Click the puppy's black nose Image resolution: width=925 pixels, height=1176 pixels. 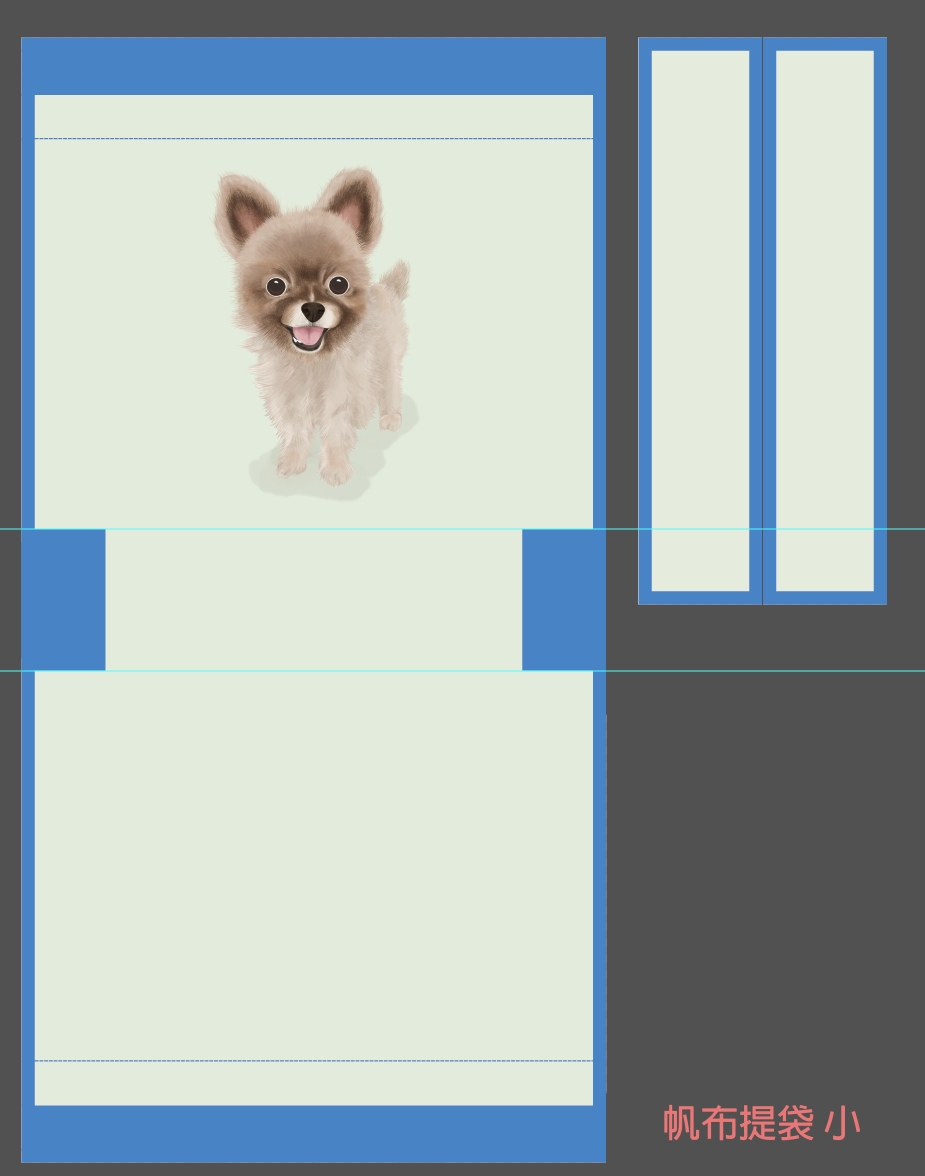pyautogui.click(x=313, y=312)
